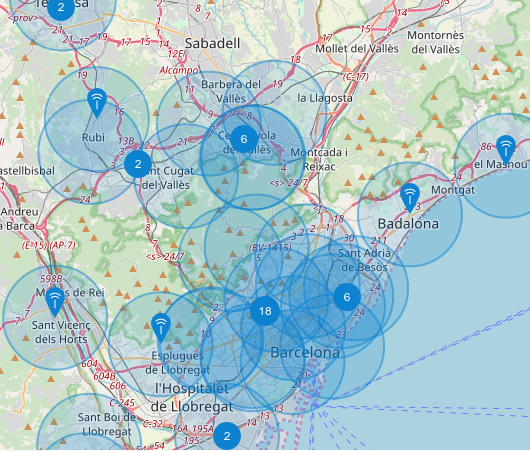Click the Montornès del Vallès label
The image size is (530, 451).
tap(435, 42)
